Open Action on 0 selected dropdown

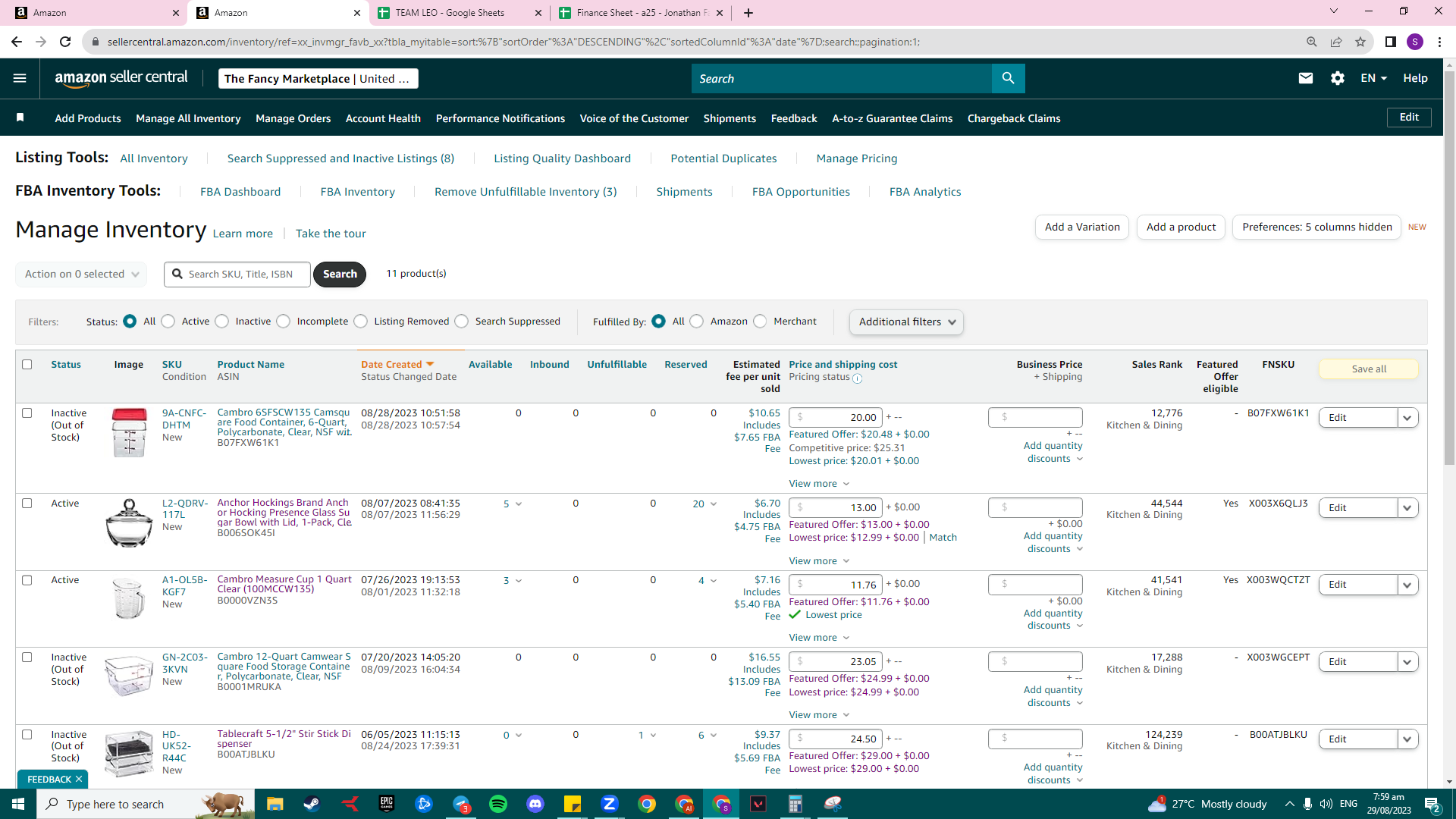(x=81, y=274)
